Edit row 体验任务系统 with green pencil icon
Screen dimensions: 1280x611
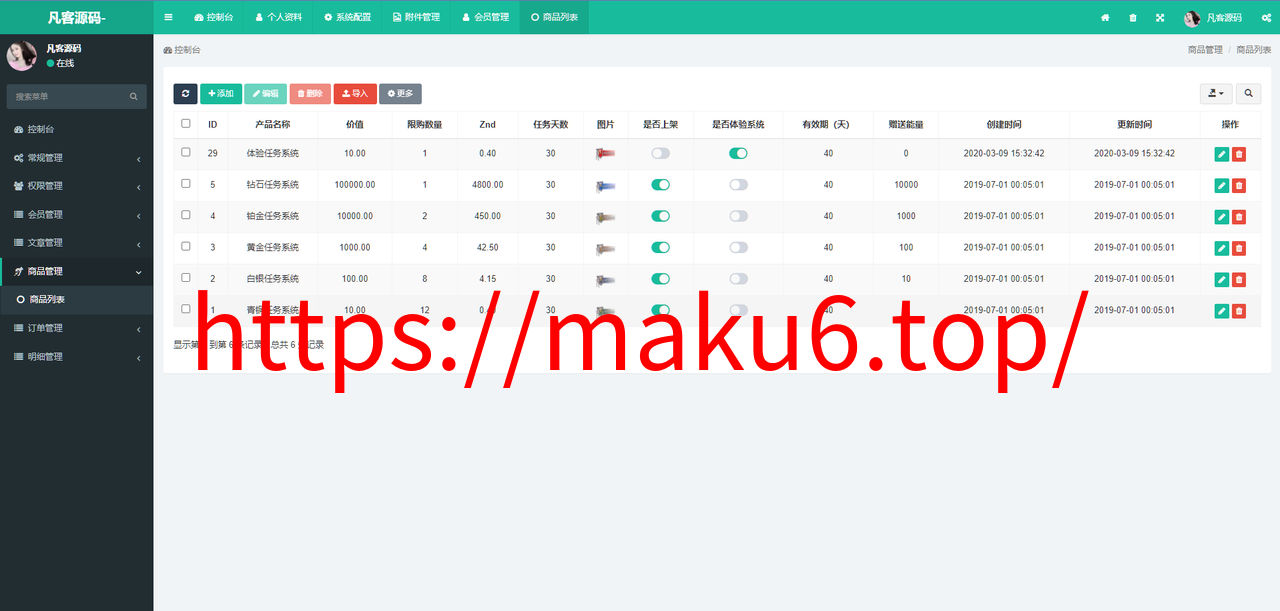[1222, 154]
